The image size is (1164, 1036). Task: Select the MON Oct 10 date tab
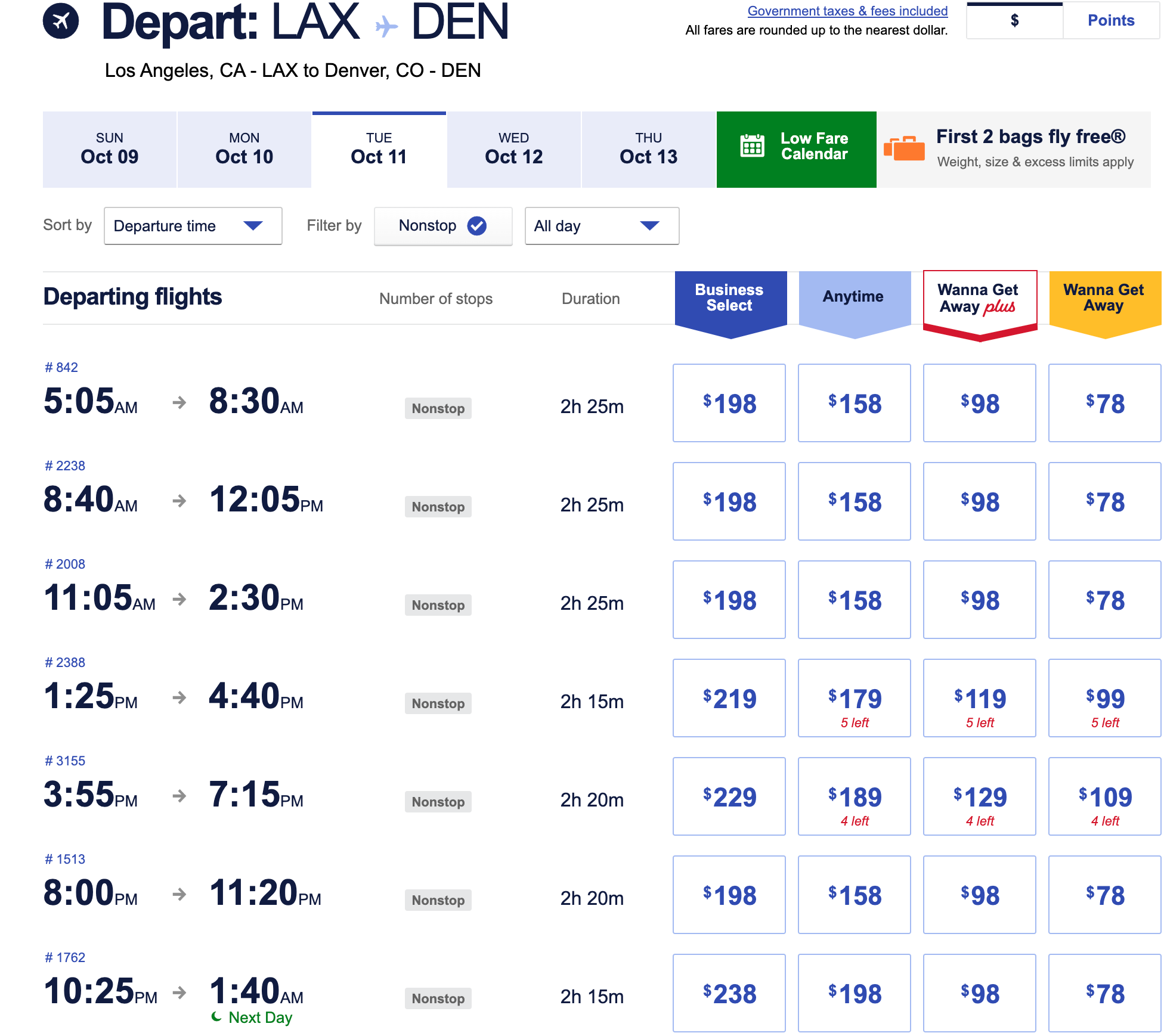pyautogui.click(x=244, y=150)
